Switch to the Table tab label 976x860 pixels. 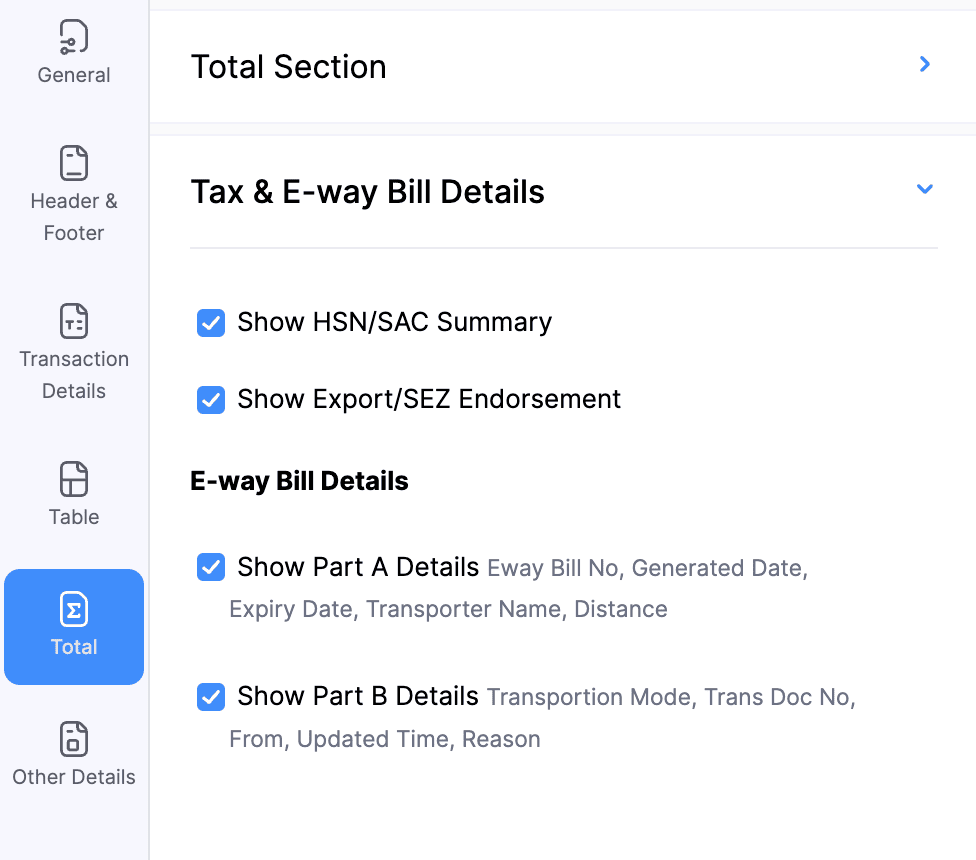(x=74, y=517)
